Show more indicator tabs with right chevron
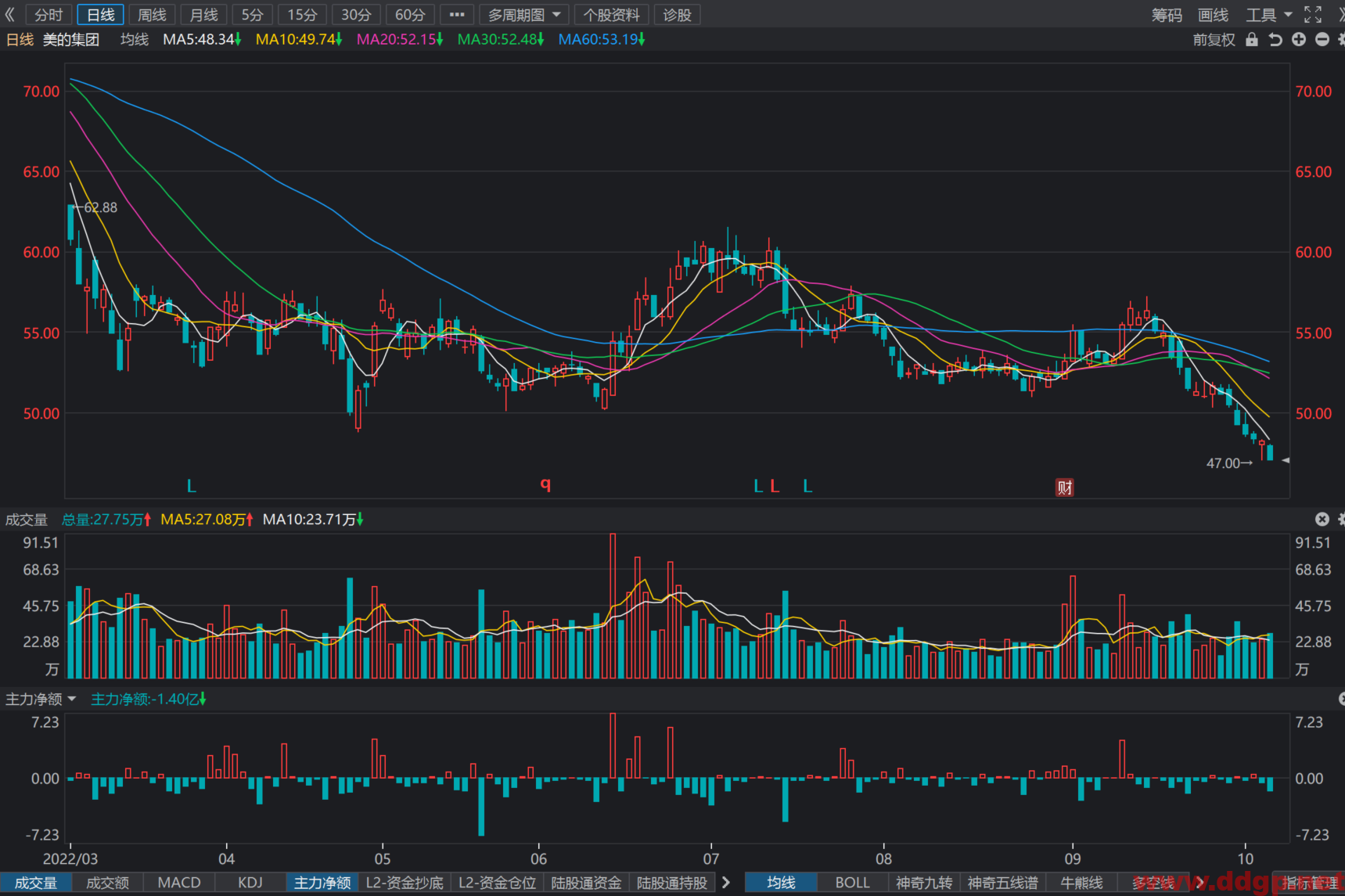 coord(726,883)
